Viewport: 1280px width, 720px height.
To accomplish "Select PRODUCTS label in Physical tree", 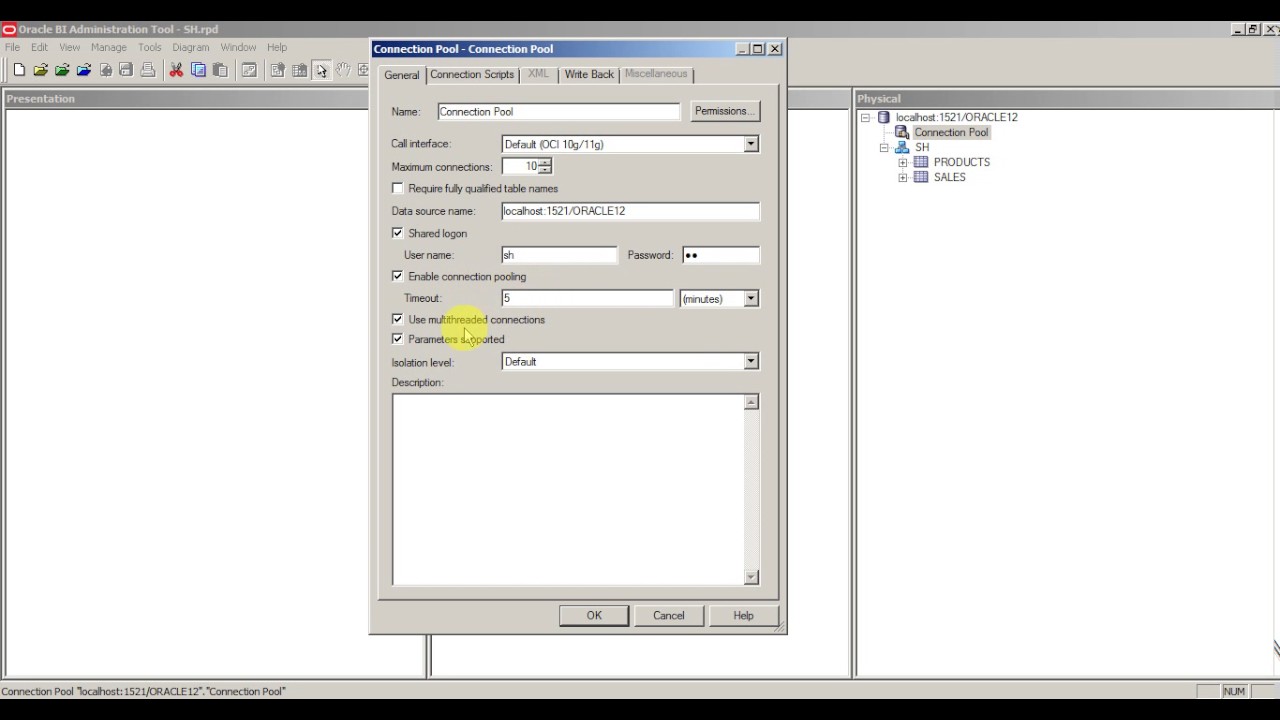I will tap(962, 162).
